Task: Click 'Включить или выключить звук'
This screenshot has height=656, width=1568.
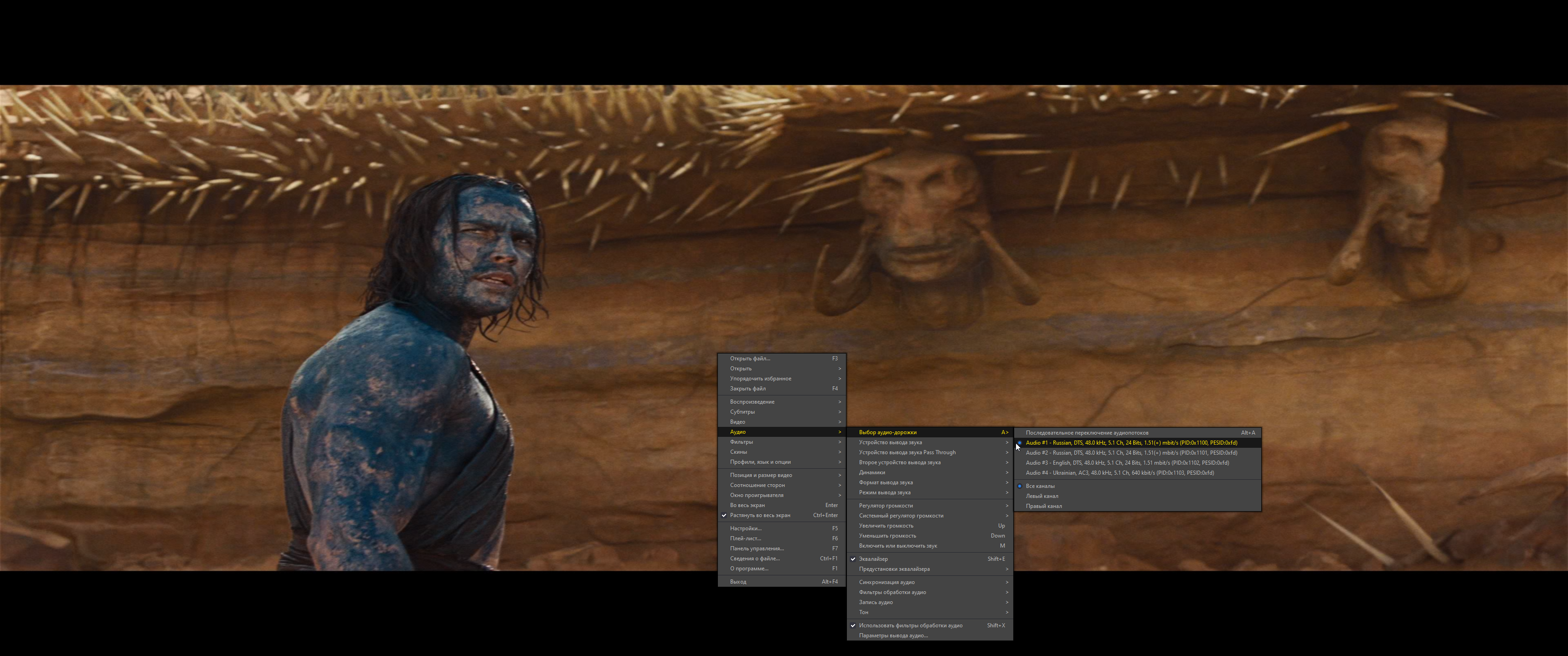Action: pyautogui.click(x=930, y=546)
